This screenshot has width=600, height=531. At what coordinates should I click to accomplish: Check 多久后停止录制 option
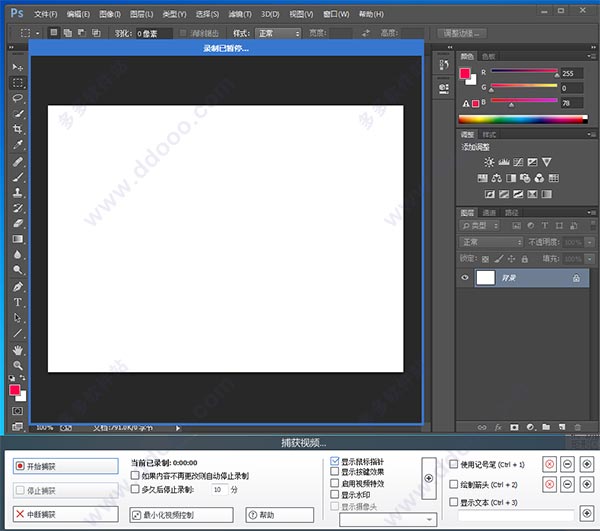click(135, 489)
